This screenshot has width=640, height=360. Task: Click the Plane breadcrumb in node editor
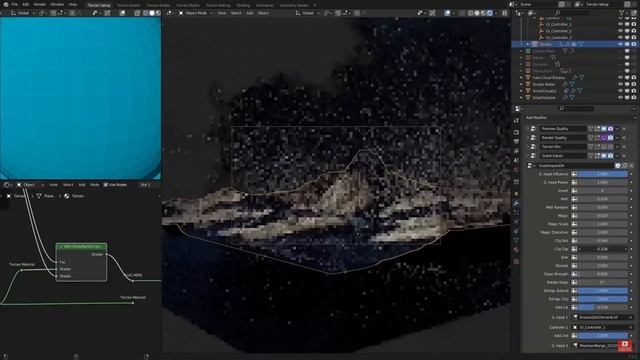(45, 196)
